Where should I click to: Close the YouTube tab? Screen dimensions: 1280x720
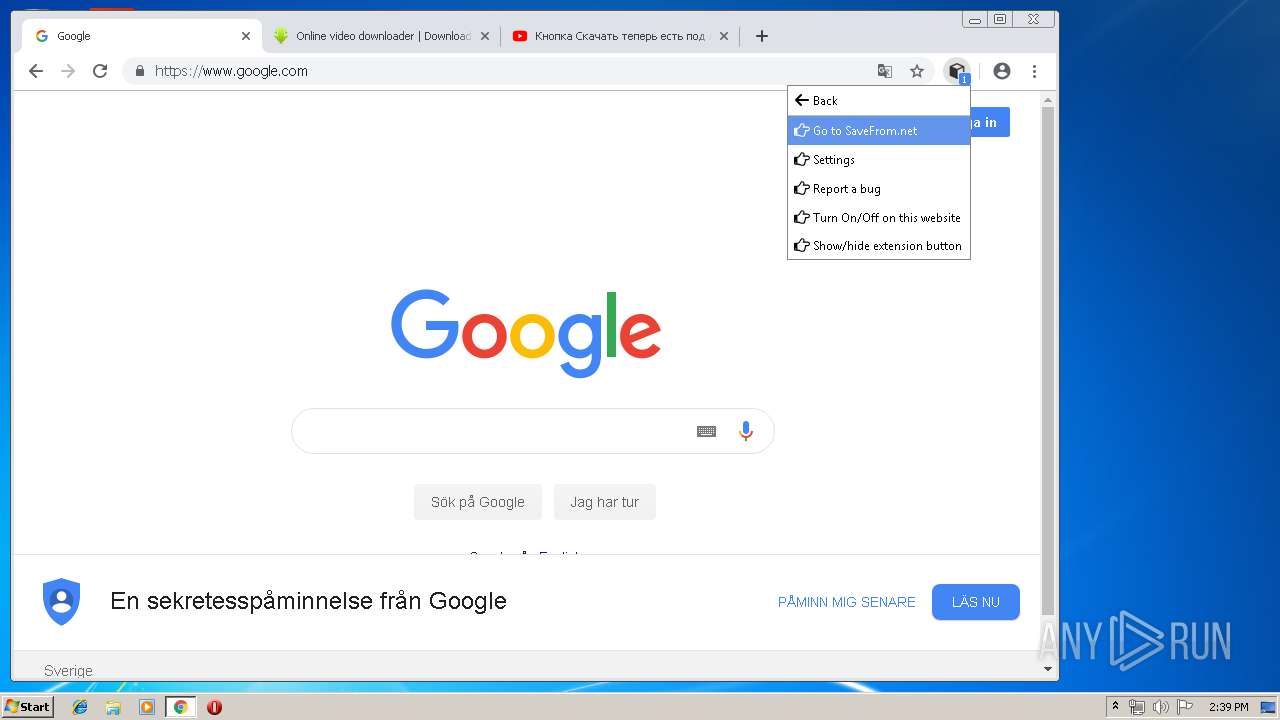[724, 36]
